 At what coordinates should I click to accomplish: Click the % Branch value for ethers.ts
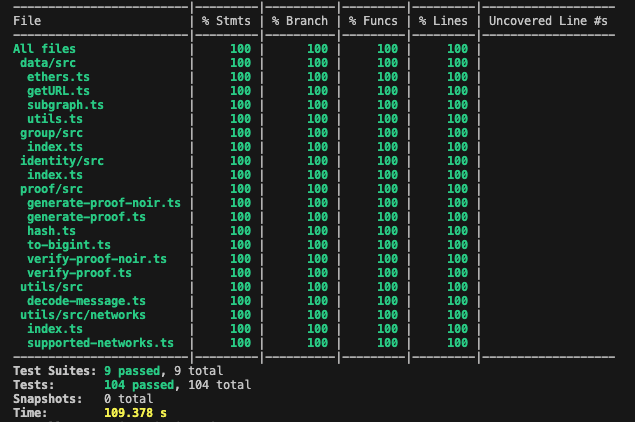coord(318,77)
